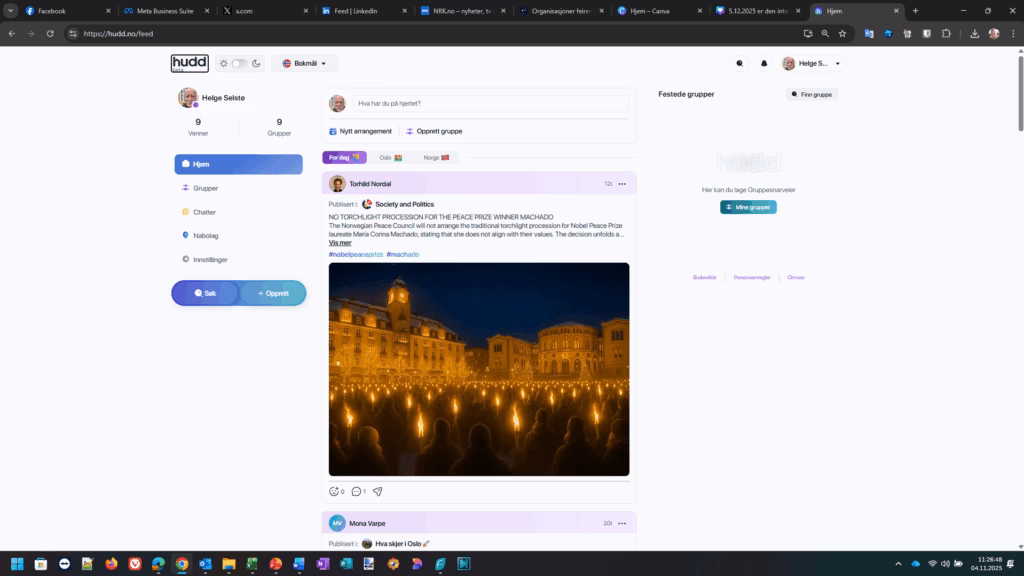Screen dimensions: 1024x576
Task: React to Torhild Nordal's post with the emoji icon
Action: pos(334,491)
